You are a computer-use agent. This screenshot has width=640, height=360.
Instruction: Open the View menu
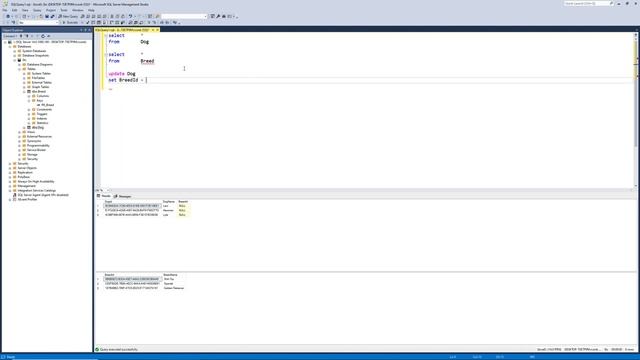point(25,10)
